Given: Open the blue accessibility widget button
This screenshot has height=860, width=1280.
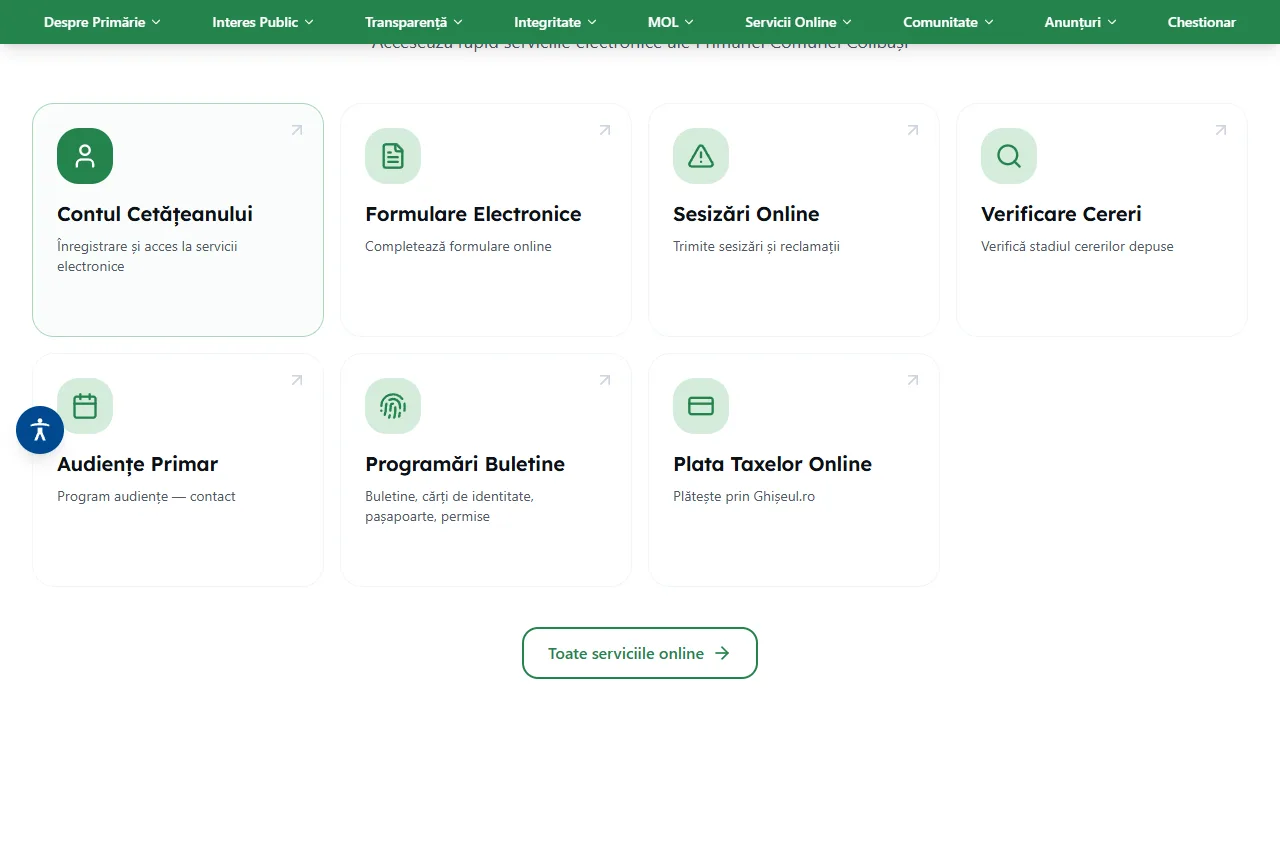Looking at the screenshot, I should 40,430.
